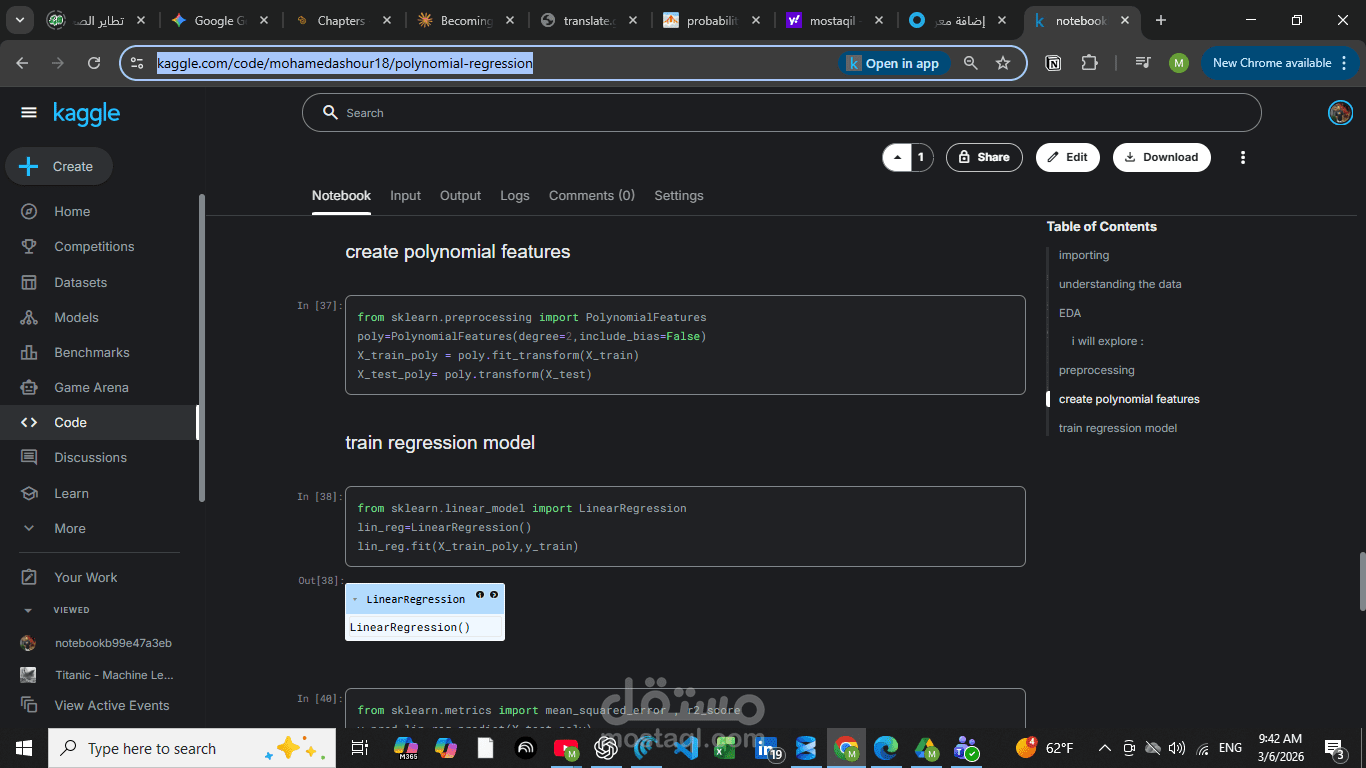This screenshot has width=1366, height=768.
Task: Jump to create polynomial features in contents
Action: pos(1129,399)
